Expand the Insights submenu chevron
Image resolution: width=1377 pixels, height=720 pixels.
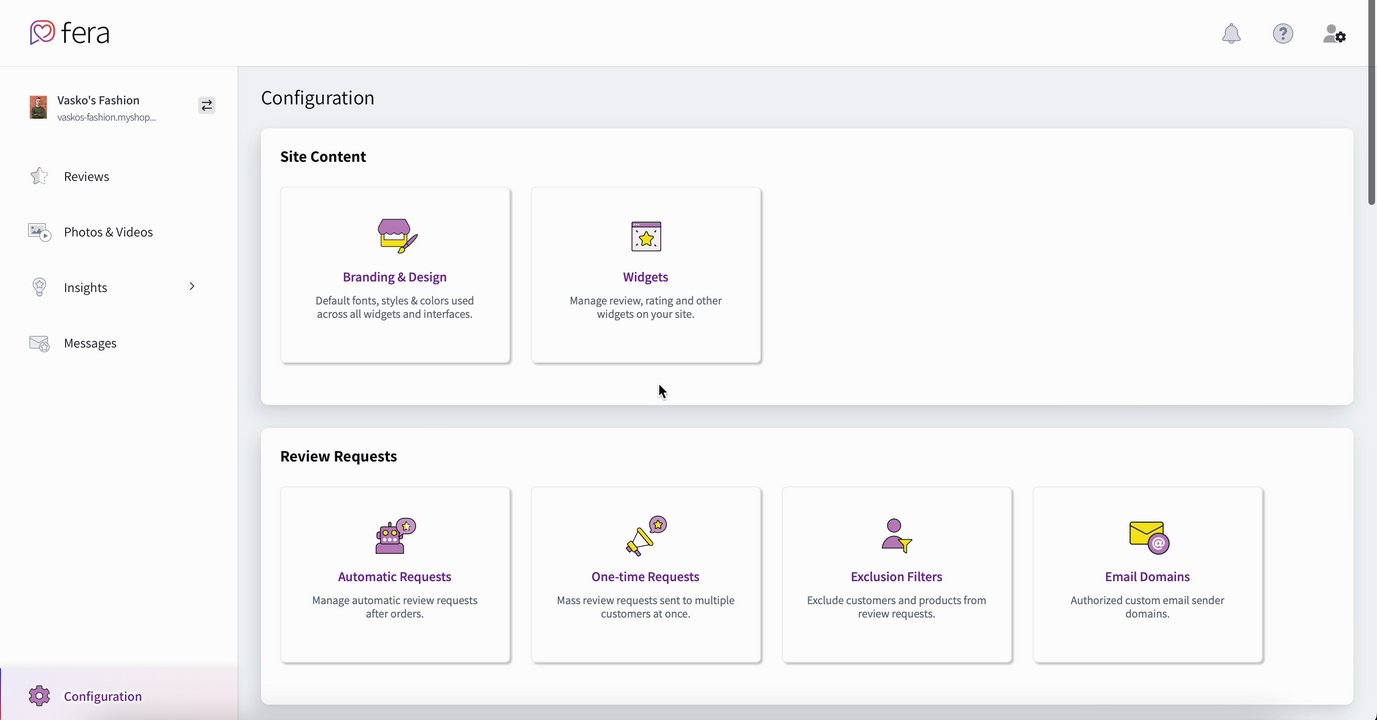pos(192,287)
